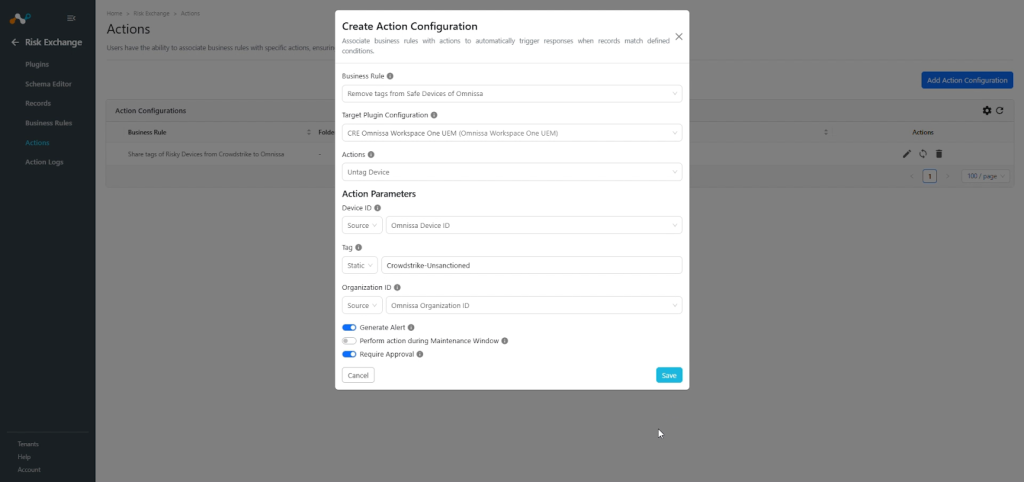The image size is (1024, 482).
Task: Click the info icon next to Tag label
Action: [x=359, y=248]
